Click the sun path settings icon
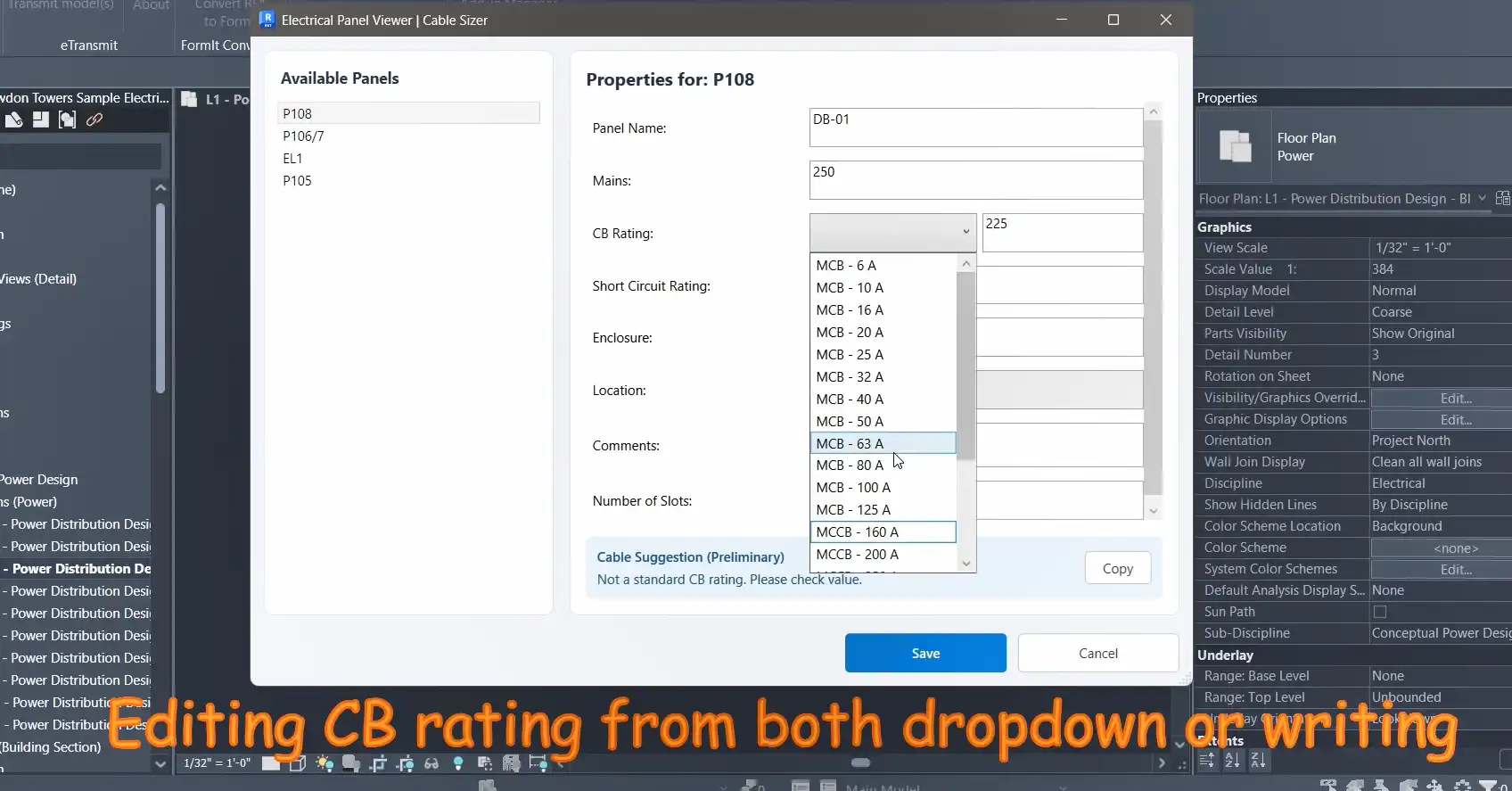 tap(325, 763)
